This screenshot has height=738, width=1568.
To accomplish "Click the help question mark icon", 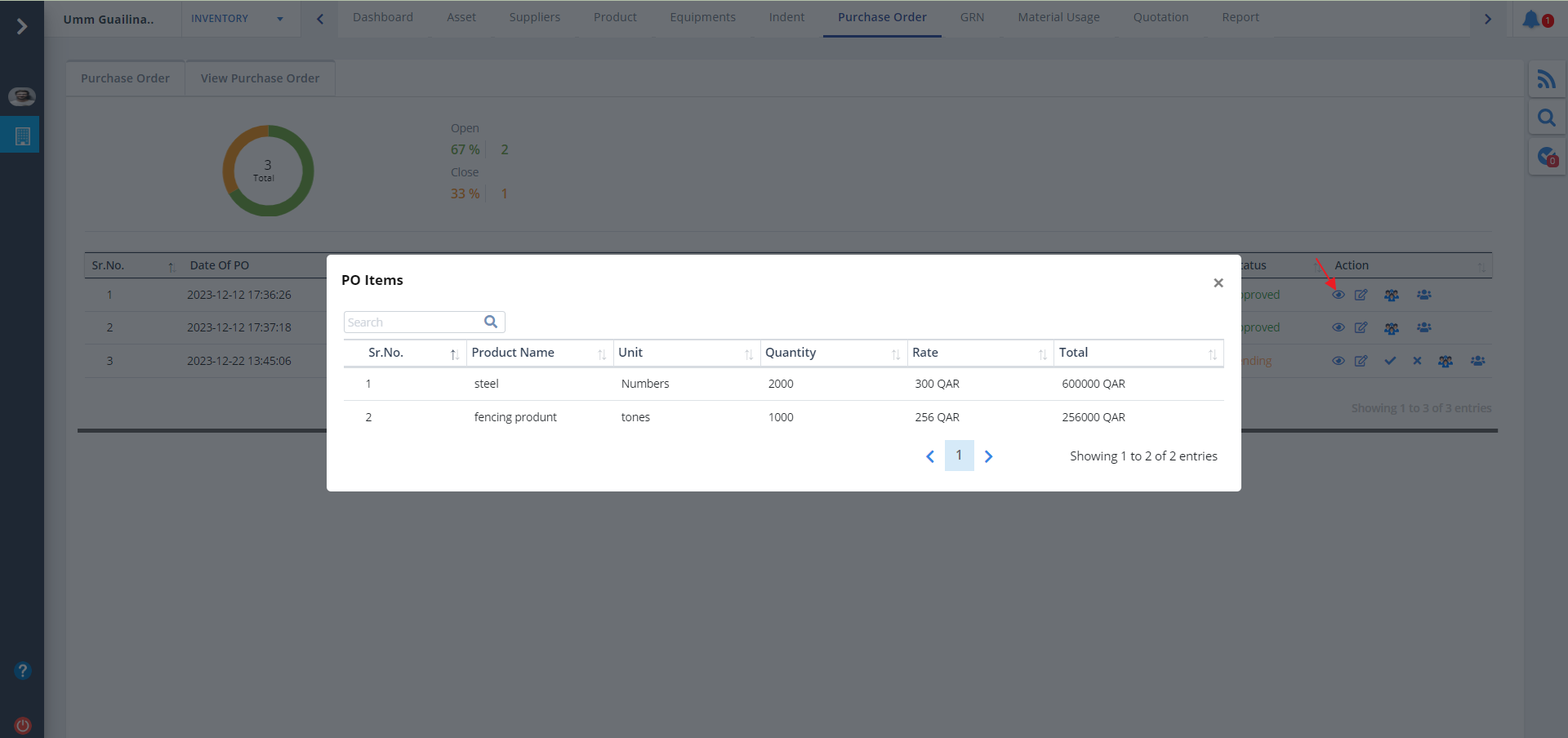I will click(23, 671).
